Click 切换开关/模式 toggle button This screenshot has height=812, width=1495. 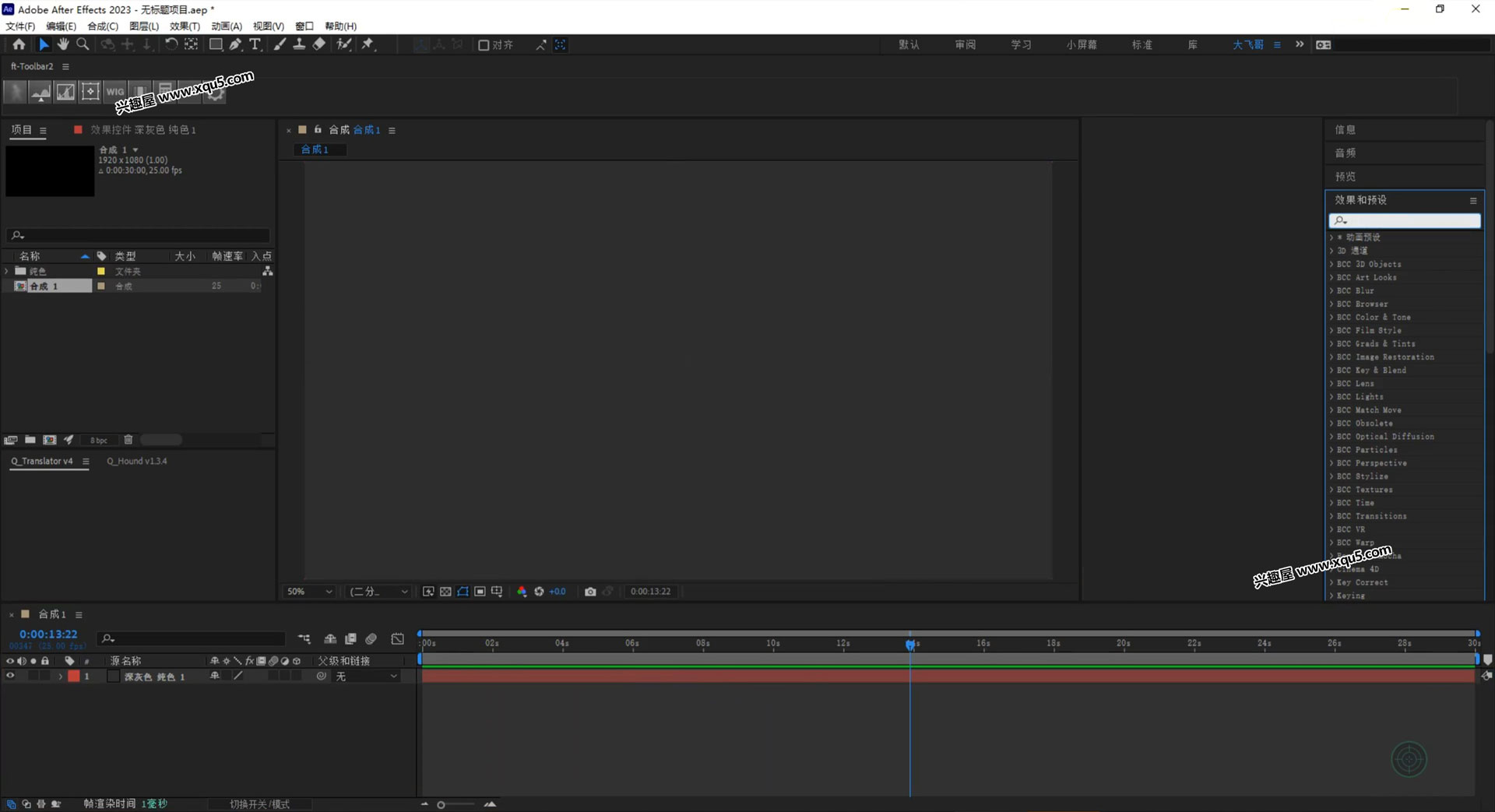coord(259,804)
